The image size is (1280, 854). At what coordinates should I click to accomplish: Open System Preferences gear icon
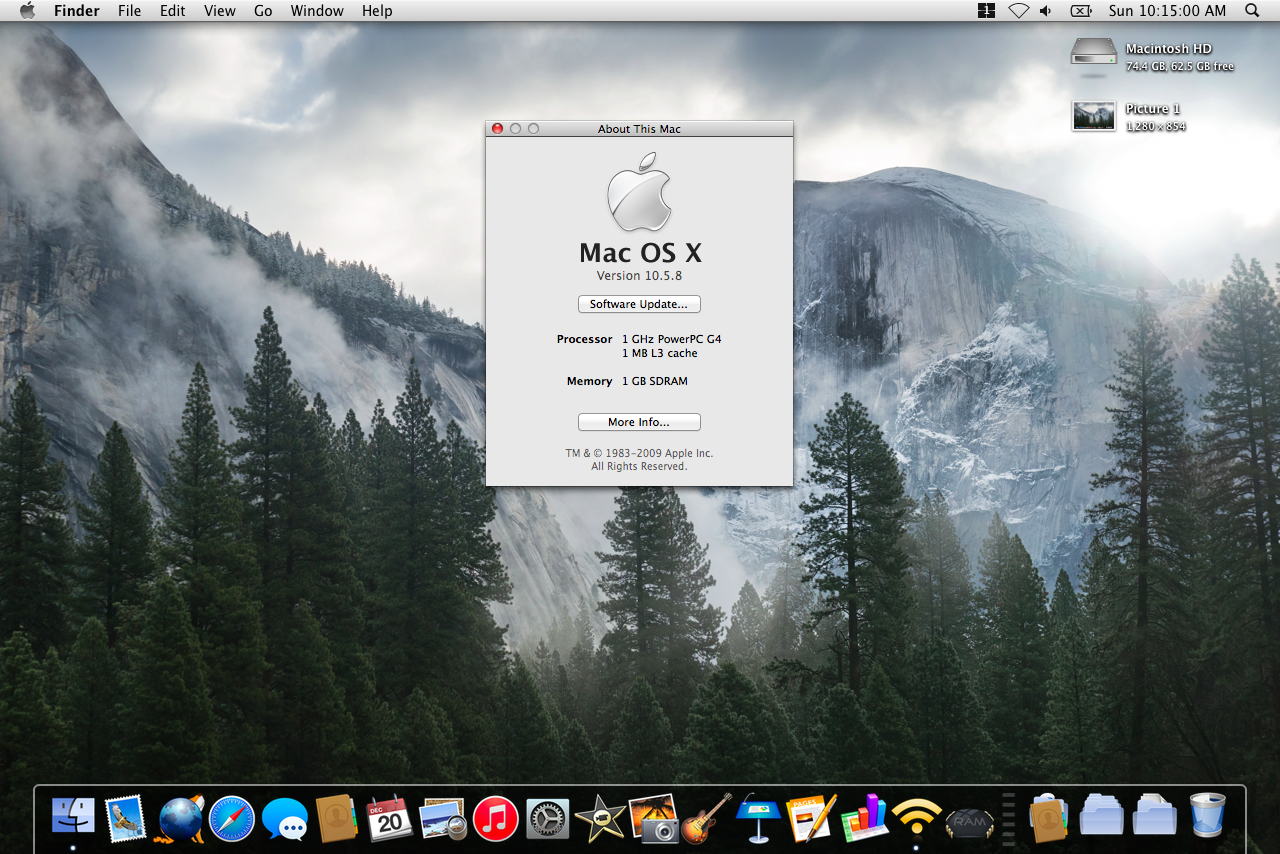(x=548, y=819)
